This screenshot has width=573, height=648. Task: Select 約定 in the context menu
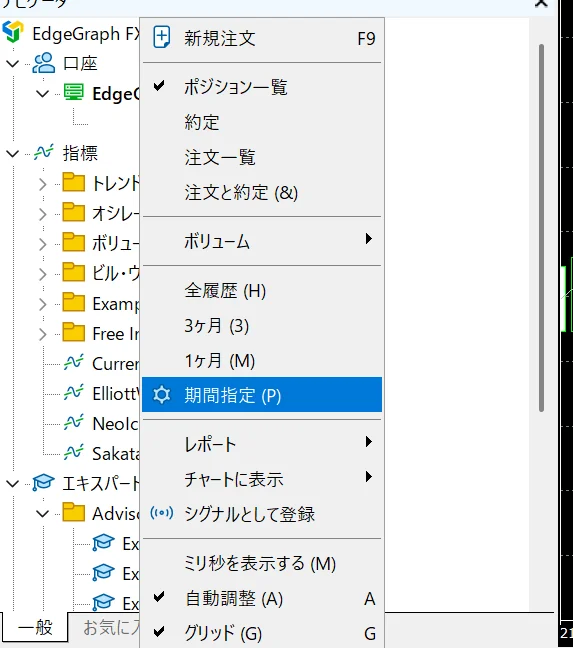[x=262, y=122]
